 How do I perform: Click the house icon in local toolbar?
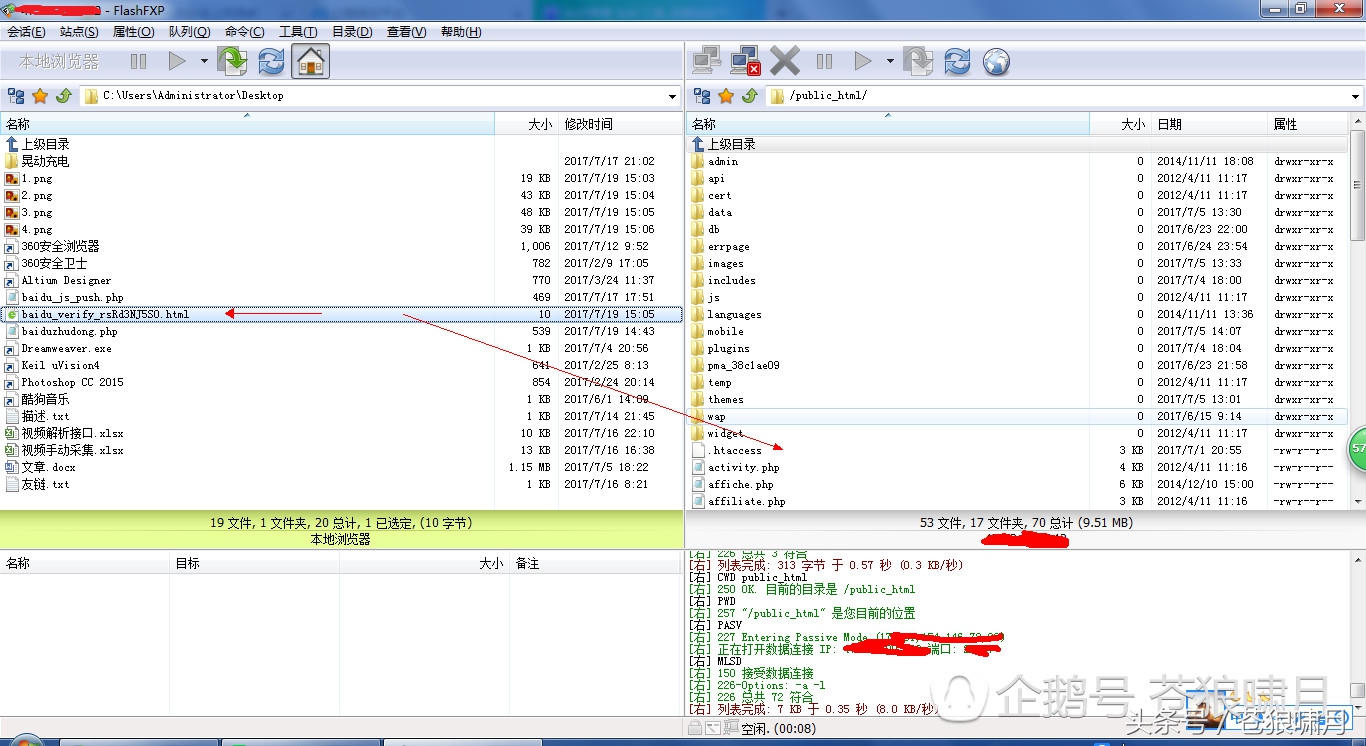click(310, 62)
